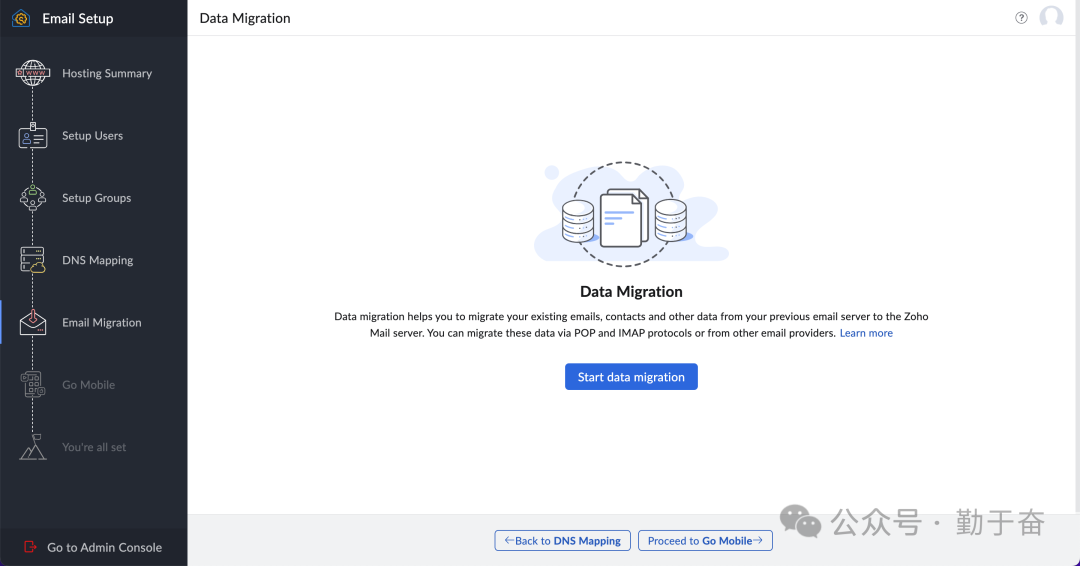Click the Admin Console exit arrow icon

(30, 547)
